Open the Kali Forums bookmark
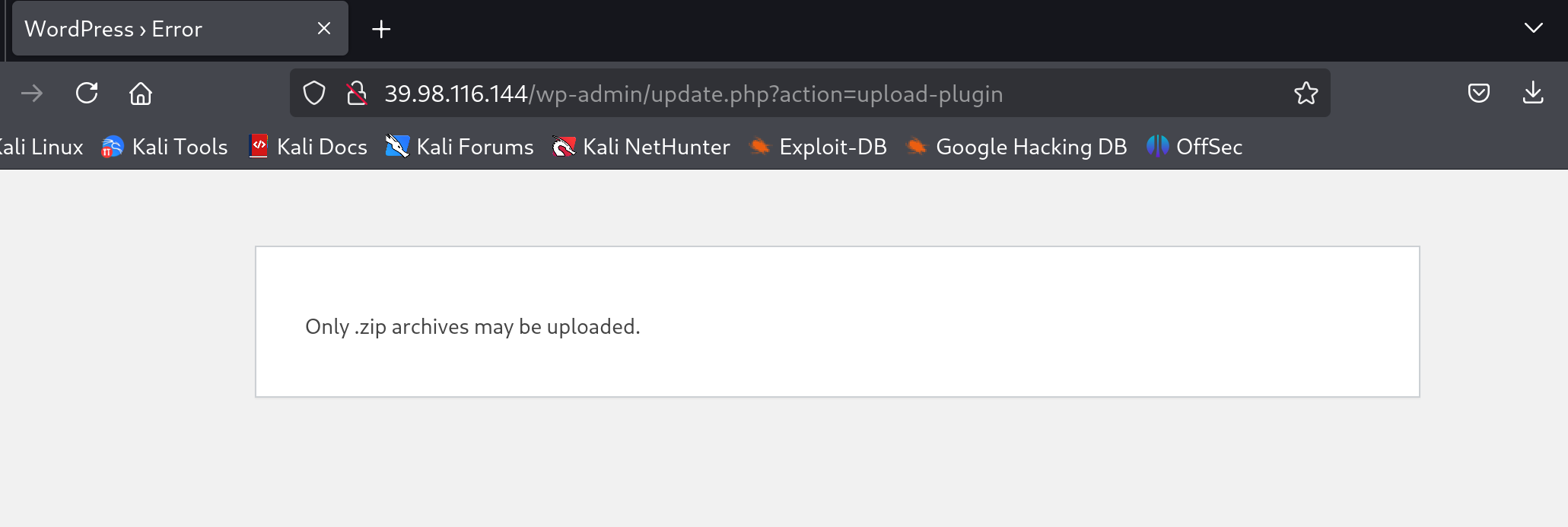The image size is (1568, 527). point(460,147)
